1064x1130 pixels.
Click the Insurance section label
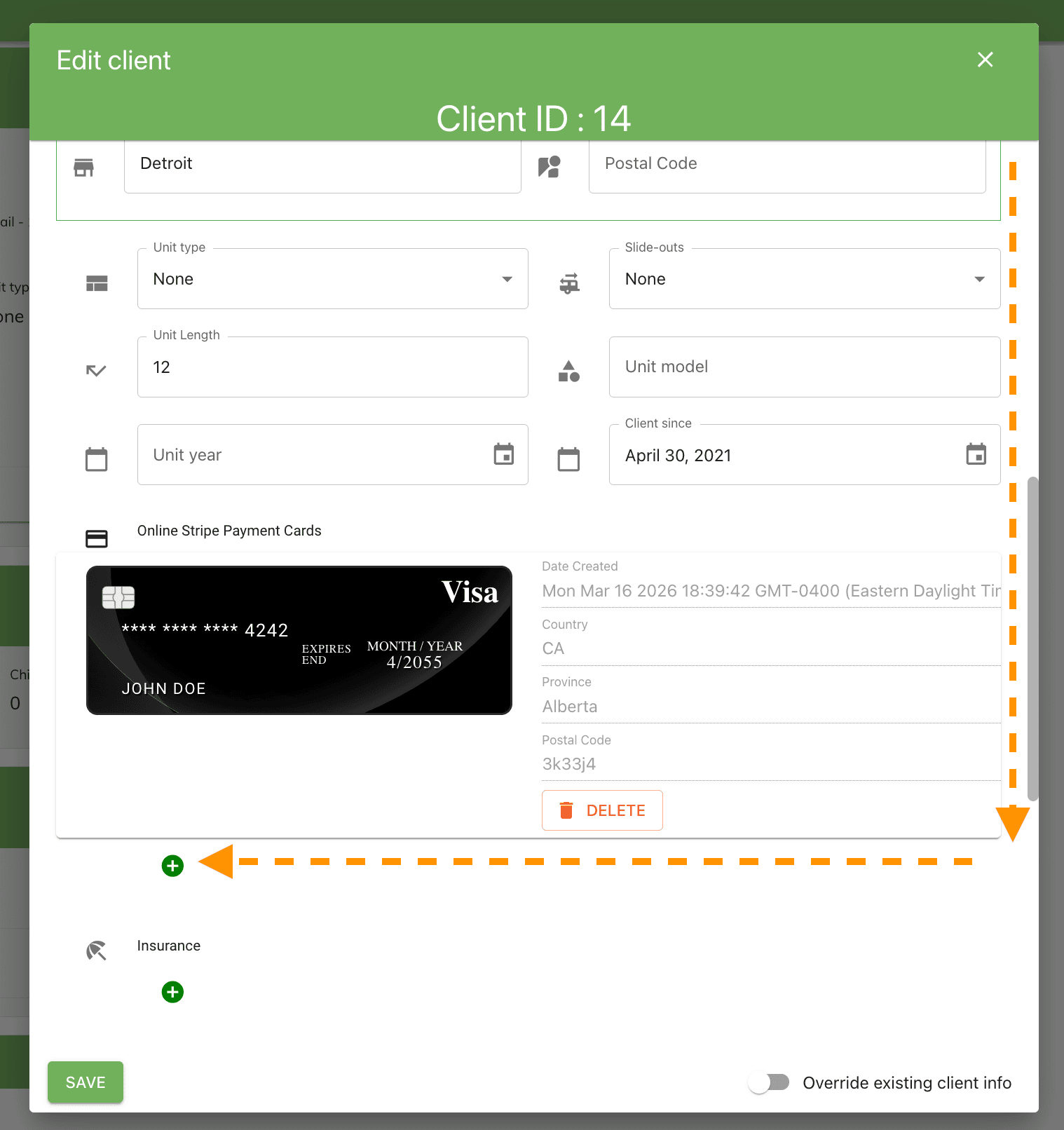click(x=169, y=946)
